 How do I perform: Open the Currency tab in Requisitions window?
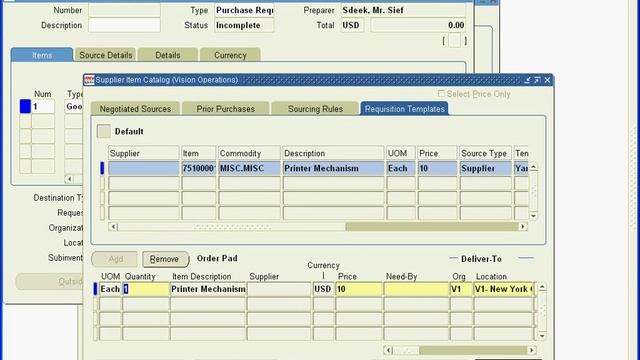(230, 55)
